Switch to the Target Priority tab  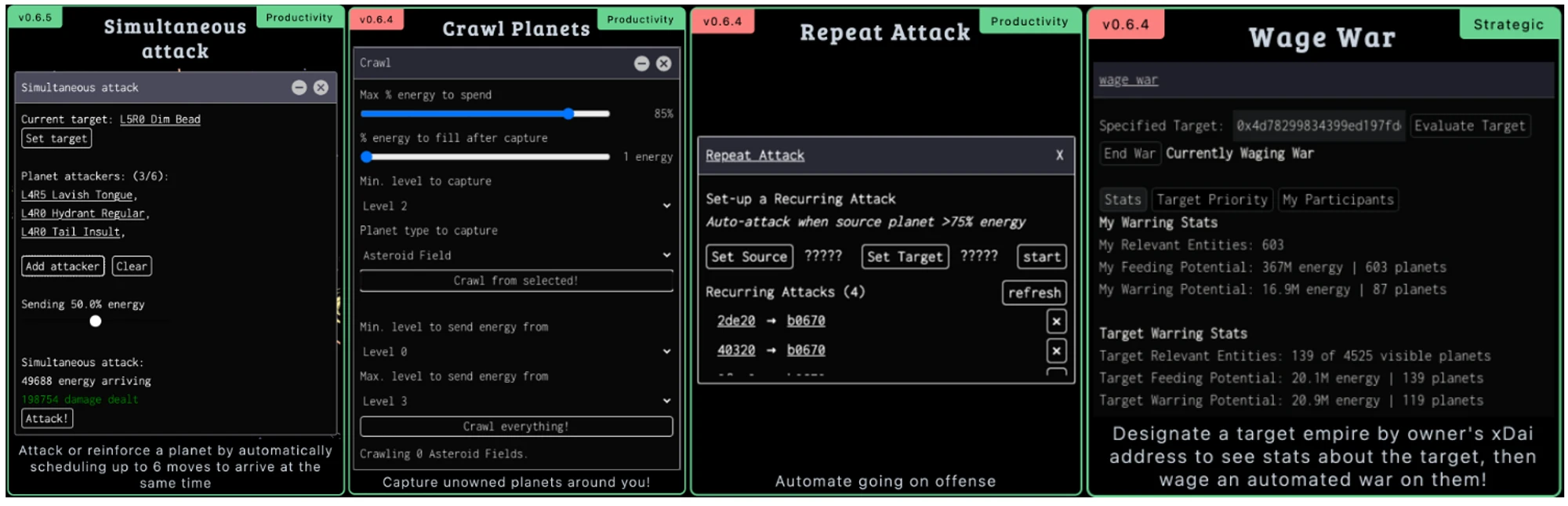pos(1211,200)
